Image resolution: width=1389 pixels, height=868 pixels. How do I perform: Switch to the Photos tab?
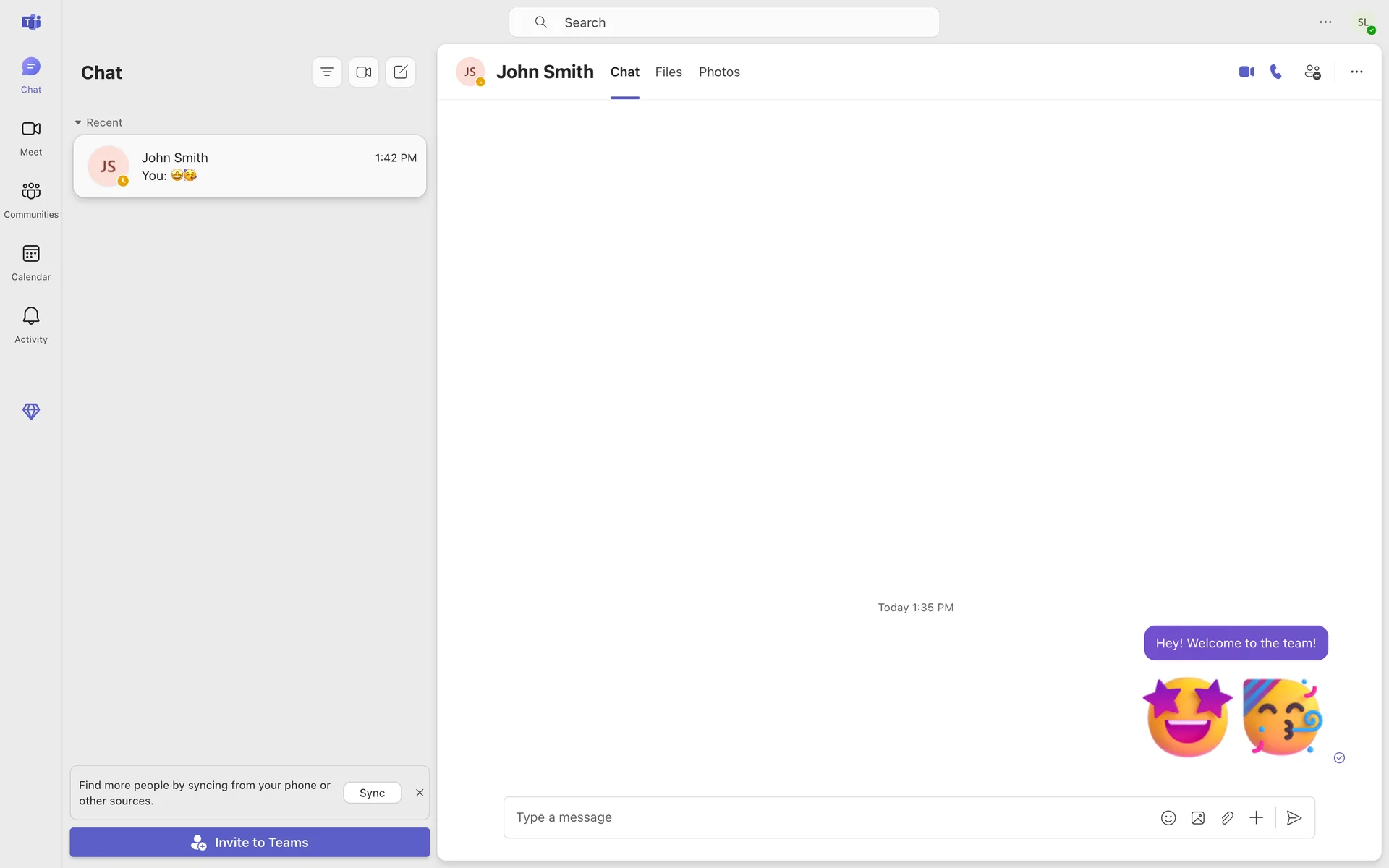coord(719,72)
